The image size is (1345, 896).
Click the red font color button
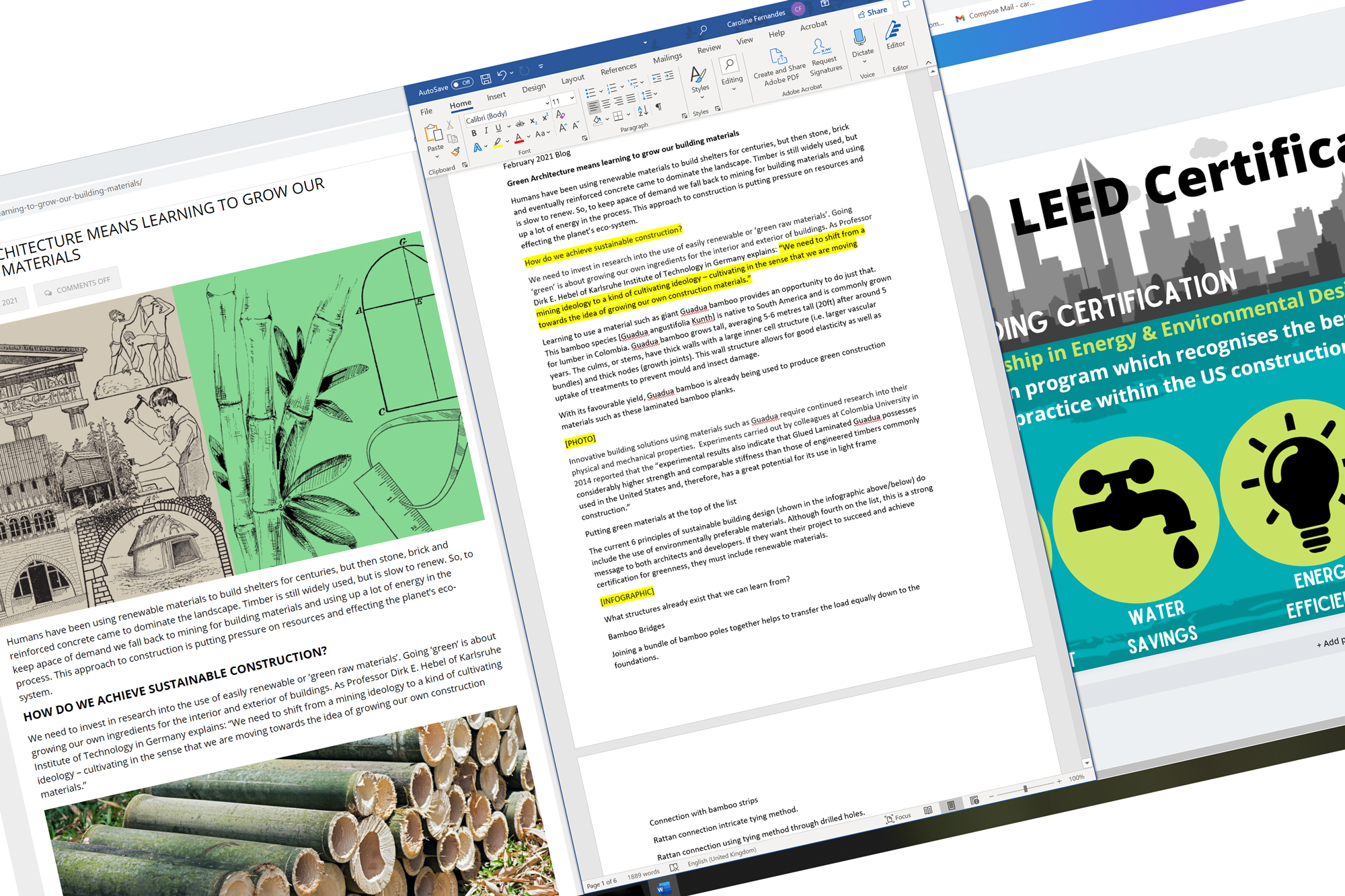[518, 139]
